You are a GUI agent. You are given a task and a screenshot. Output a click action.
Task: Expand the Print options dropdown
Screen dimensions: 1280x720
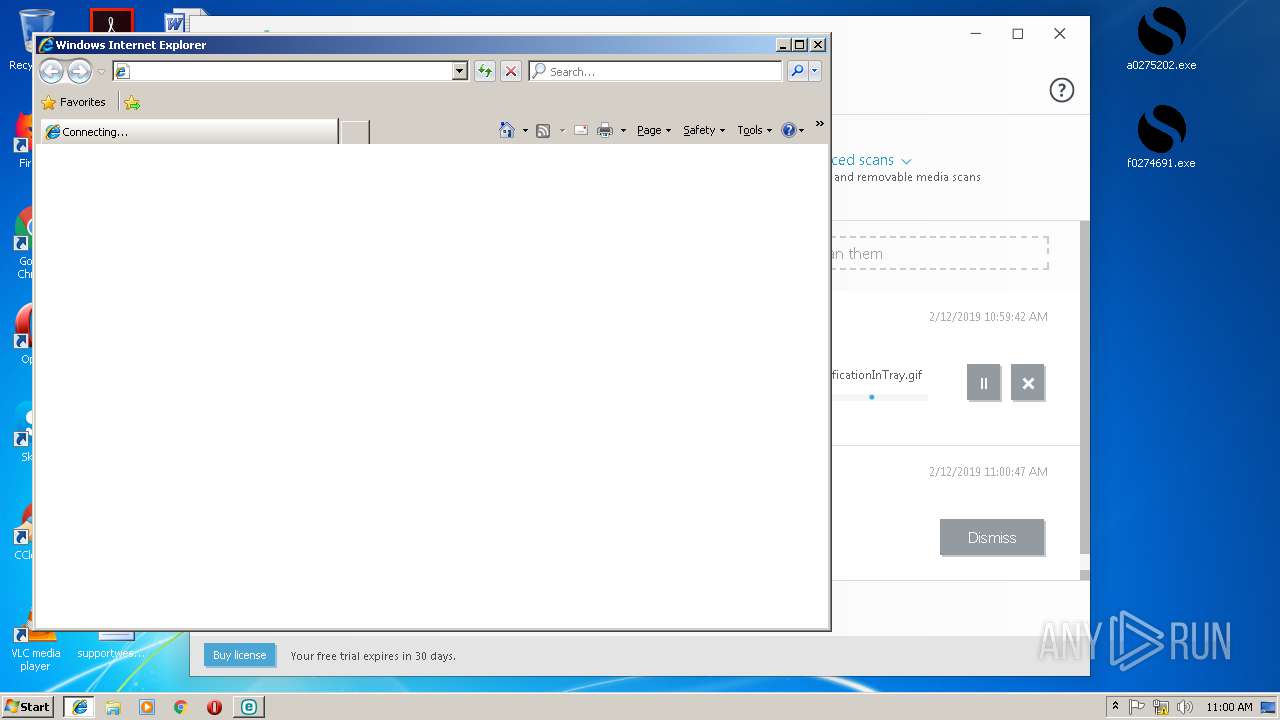623,130
